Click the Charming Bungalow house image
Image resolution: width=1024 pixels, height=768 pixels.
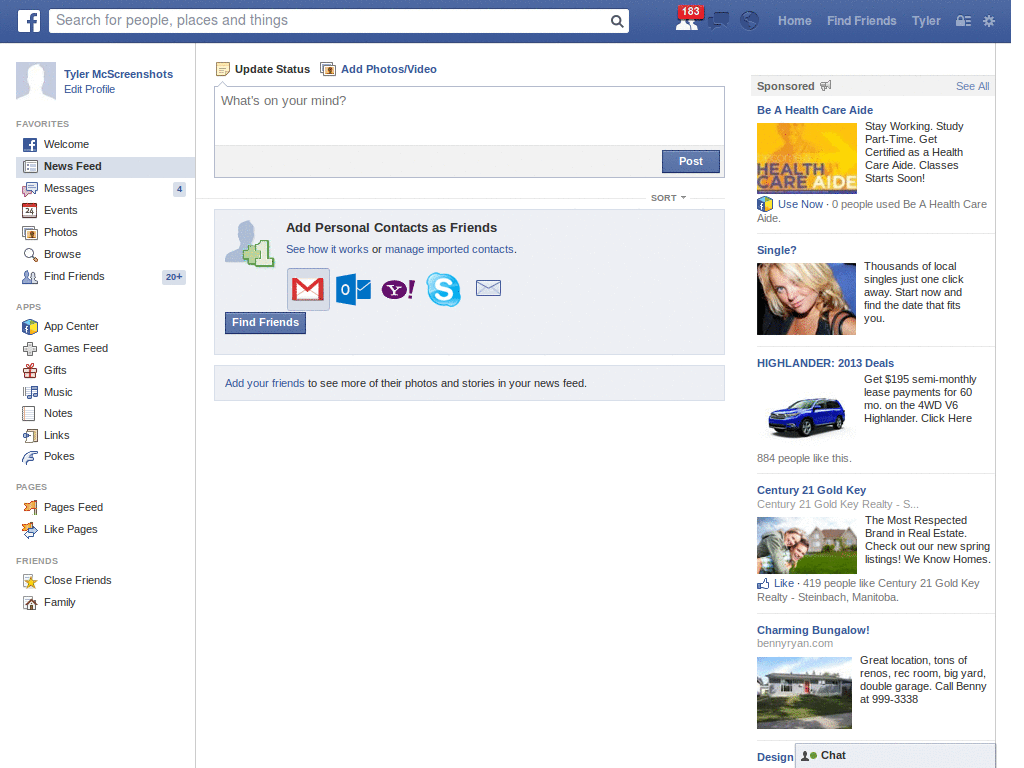[x=804, y=693]
